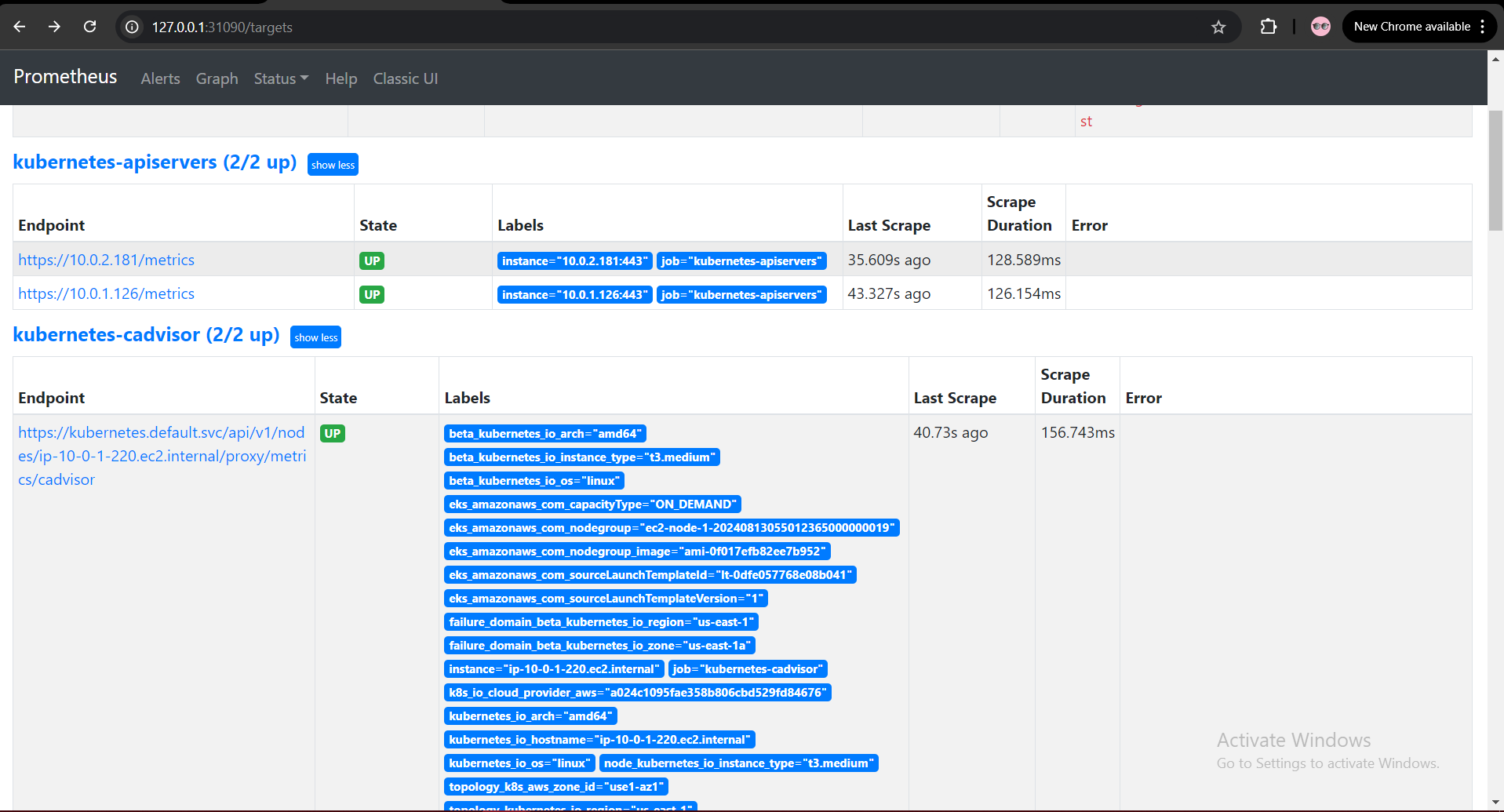
Task: Select the eks nodegroup ec2-node-1 label
Action: coord(672,527)
